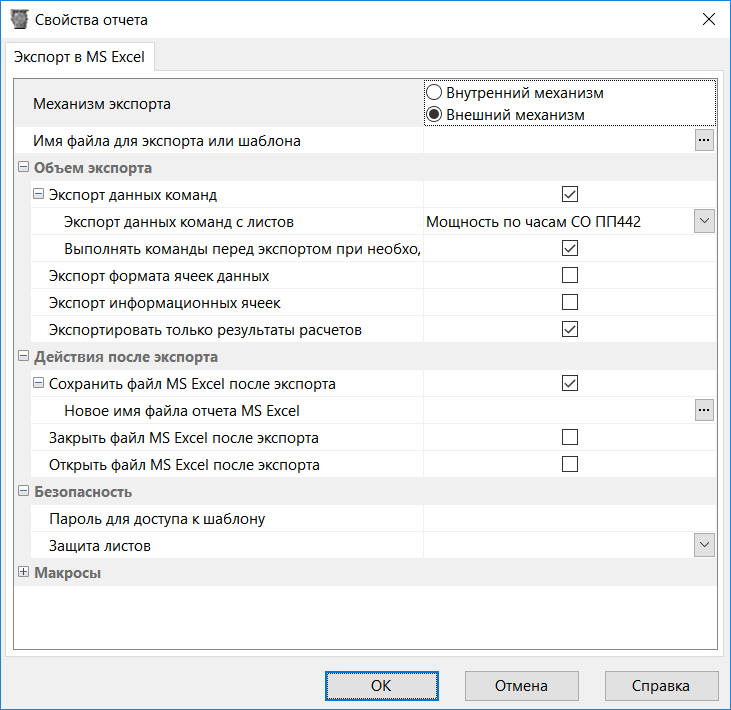Image resolution: width=731 pixels, height=710 pixels.
Task: Click the report properties window icon
Action: click(18, 19)
